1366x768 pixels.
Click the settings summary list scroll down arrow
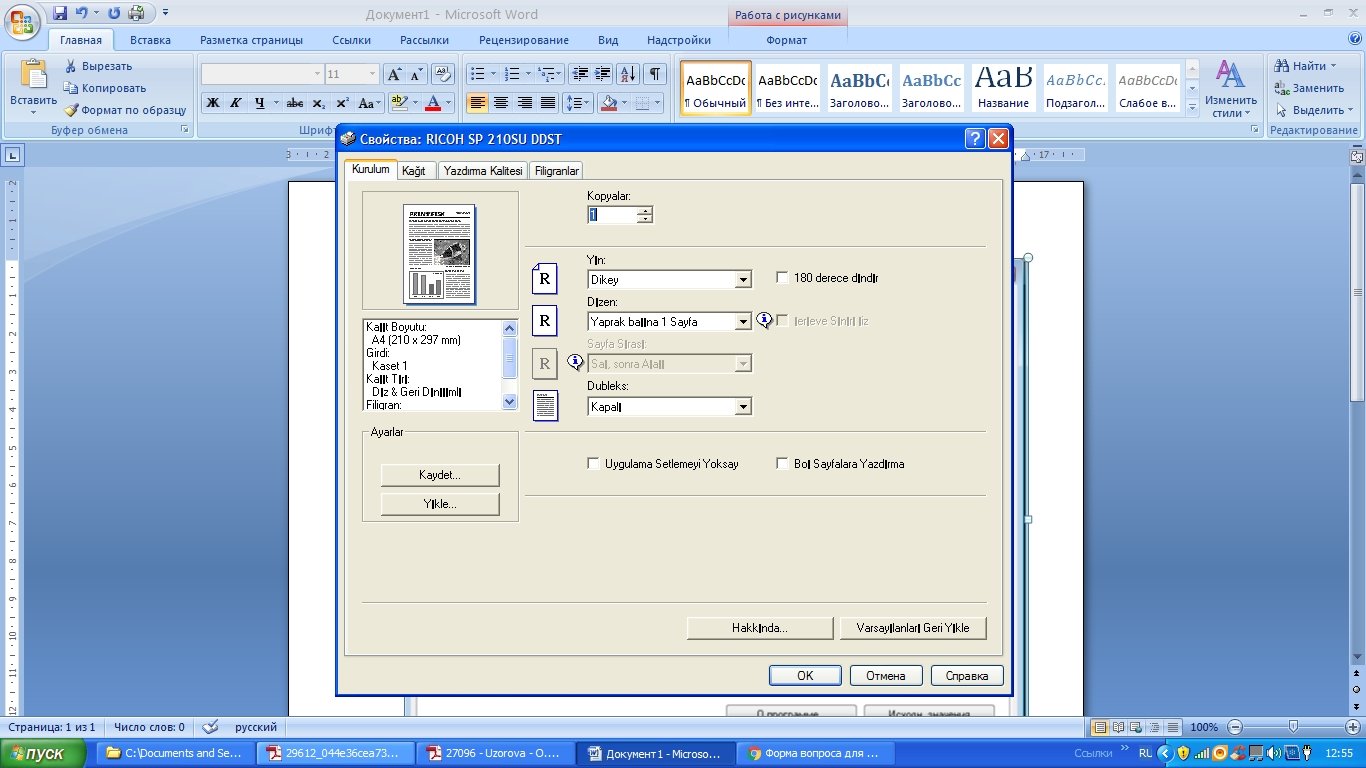click(510, 401)
